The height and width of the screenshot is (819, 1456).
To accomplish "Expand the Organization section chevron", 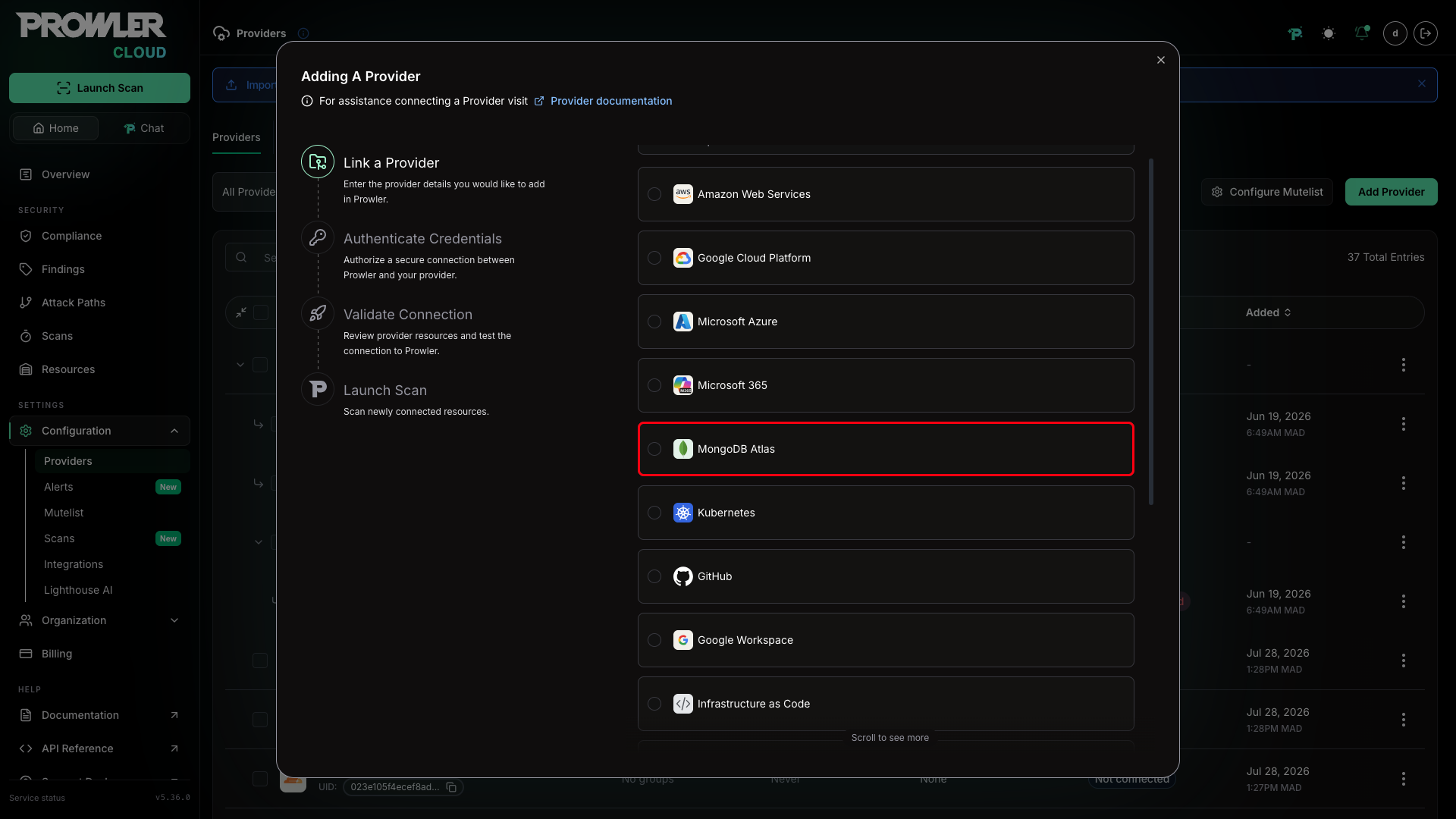I will 174,620.
